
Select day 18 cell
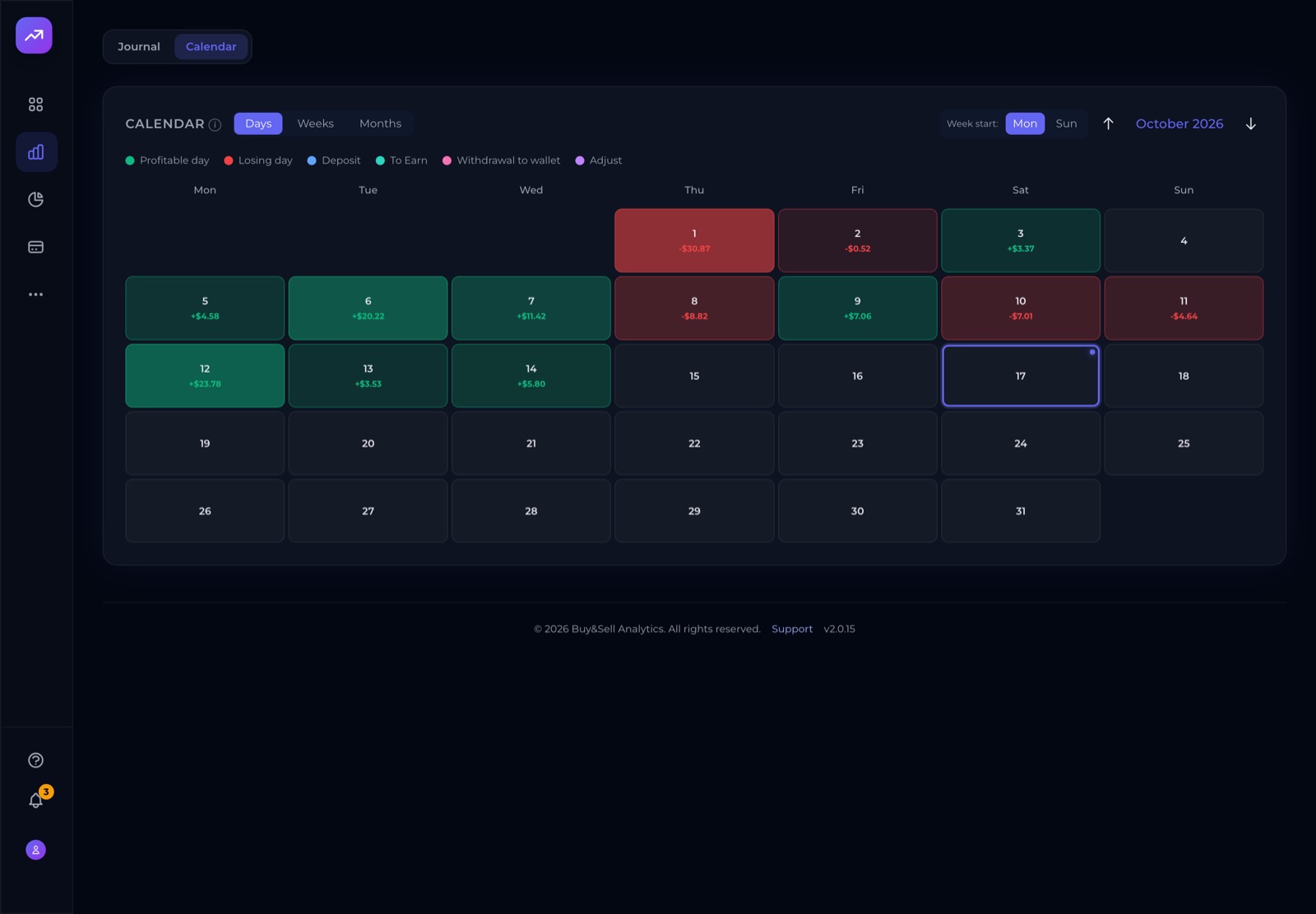(x=1184, y=376)
